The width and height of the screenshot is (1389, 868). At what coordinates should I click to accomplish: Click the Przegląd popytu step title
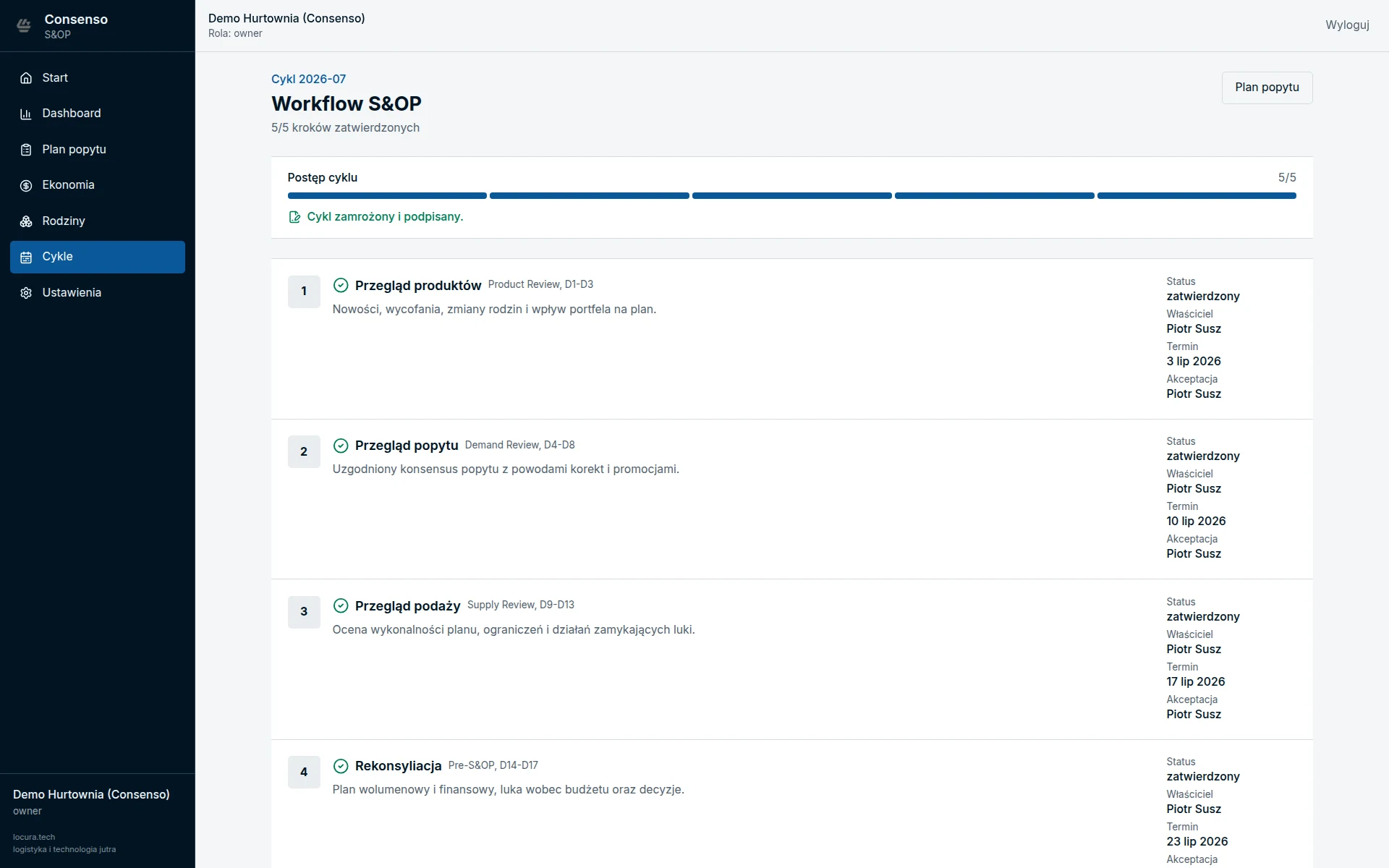click(x=407, y=446)
